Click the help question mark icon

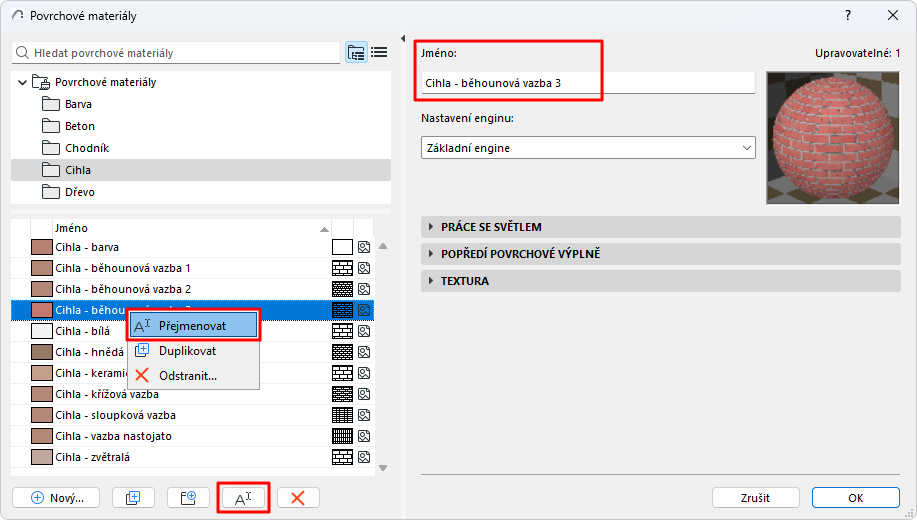tap(848, 15)
